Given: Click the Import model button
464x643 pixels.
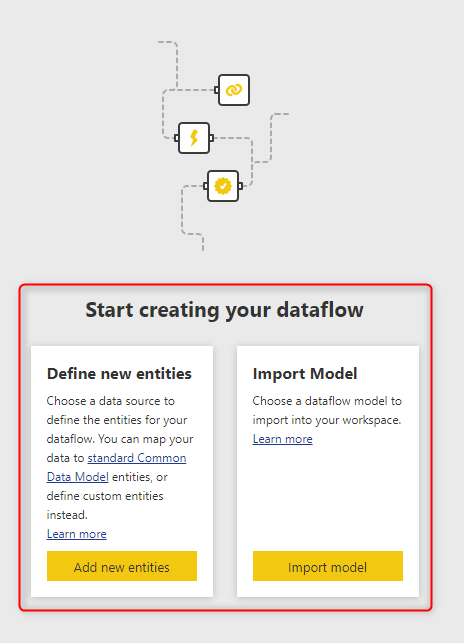Looking at the screenshot, I should pyautogui.click(x=328, y=566).
